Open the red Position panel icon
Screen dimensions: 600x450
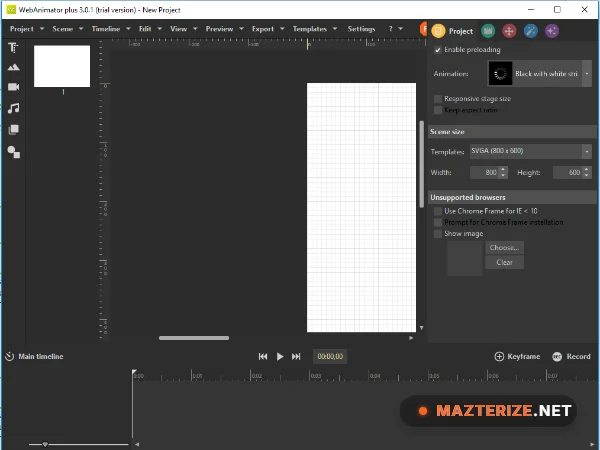(509, 31)
